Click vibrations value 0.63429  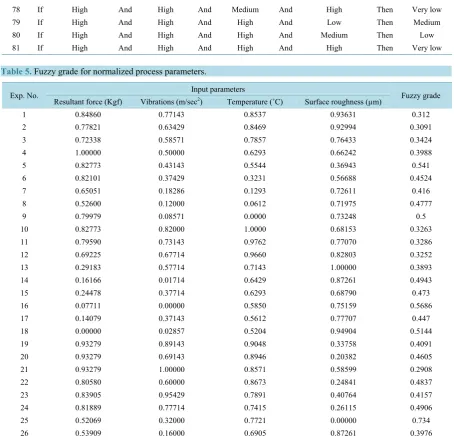(x=171, y=127)
